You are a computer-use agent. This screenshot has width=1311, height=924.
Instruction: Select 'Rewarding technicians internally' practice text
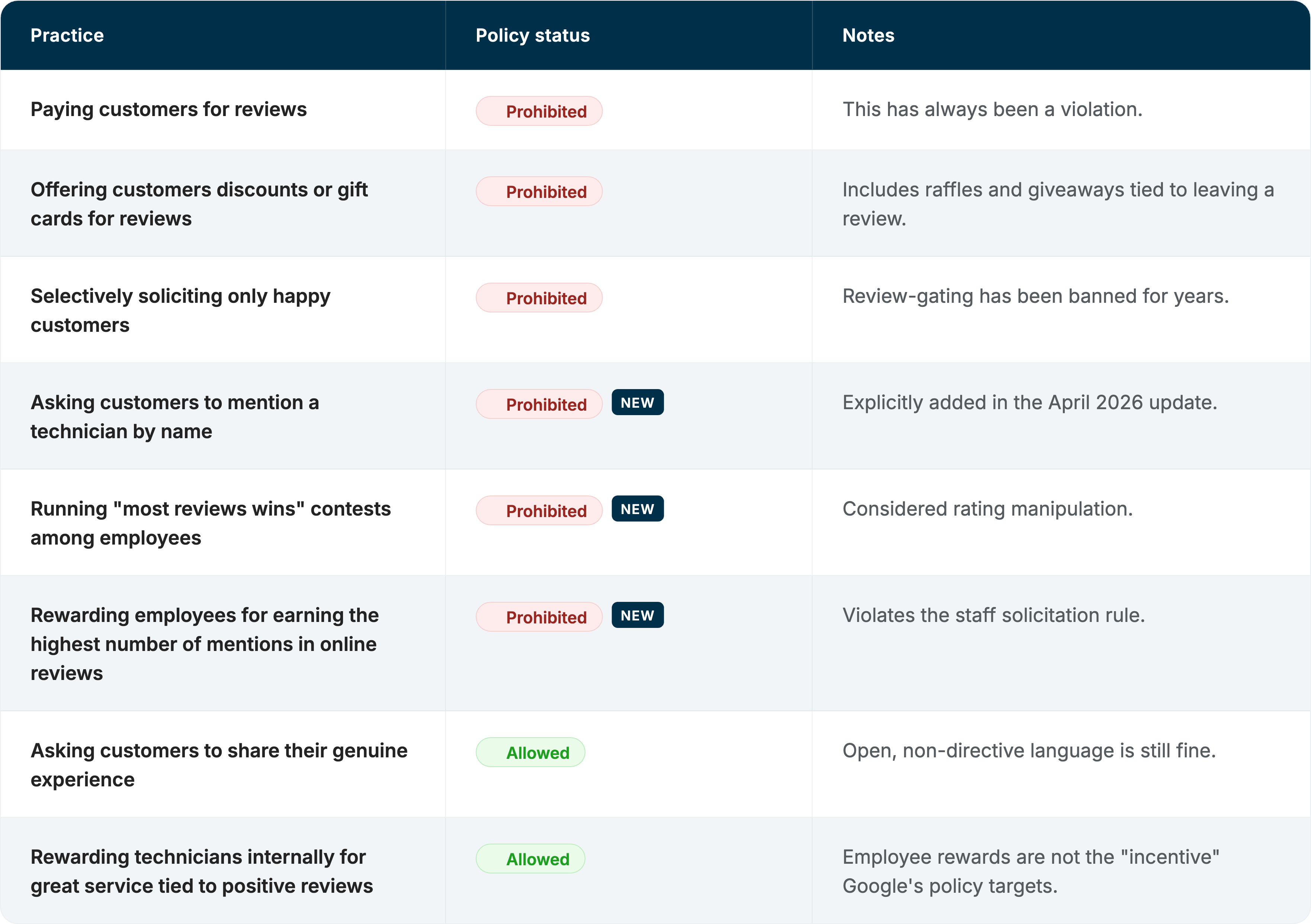tap(201, 872)
